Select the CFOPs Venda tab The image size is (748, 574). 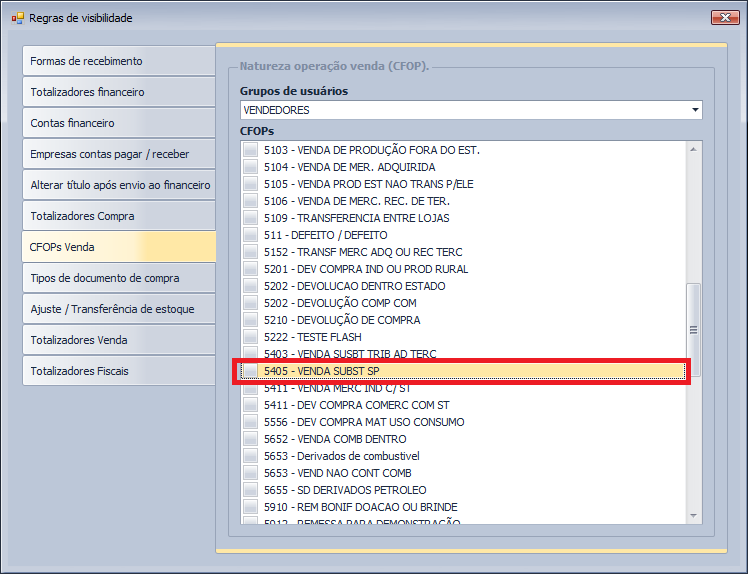click(x=119, y=247)
